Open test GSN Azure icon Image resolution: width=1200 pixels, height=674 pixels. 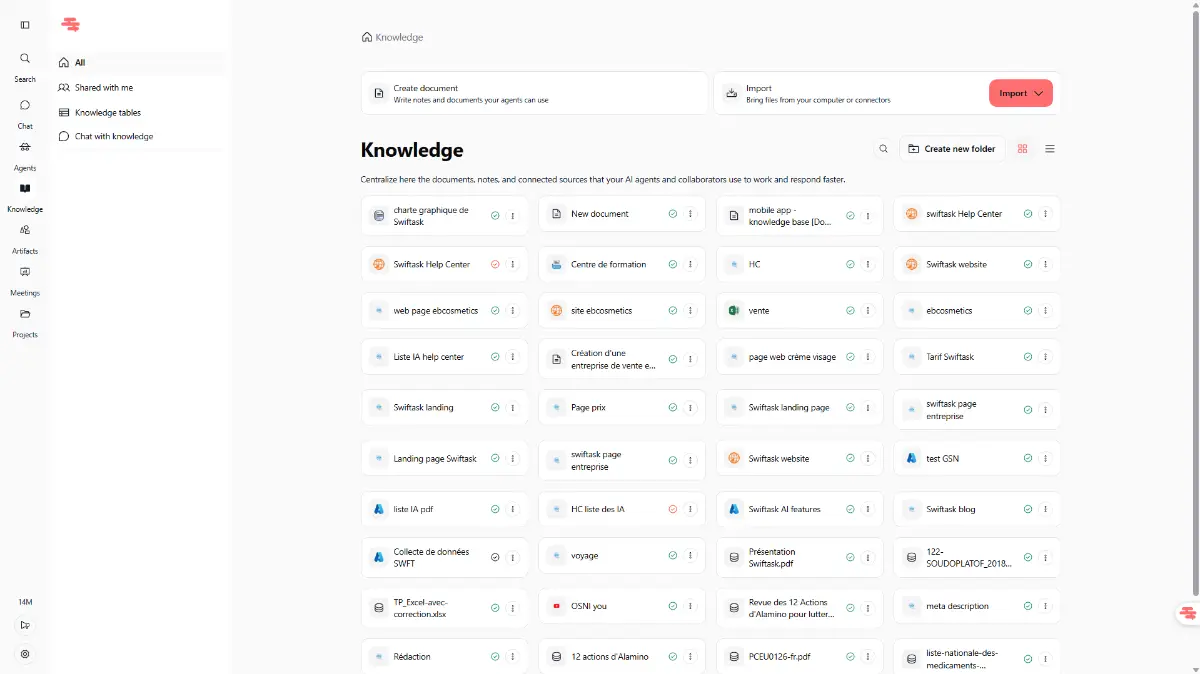pos(911,458)
